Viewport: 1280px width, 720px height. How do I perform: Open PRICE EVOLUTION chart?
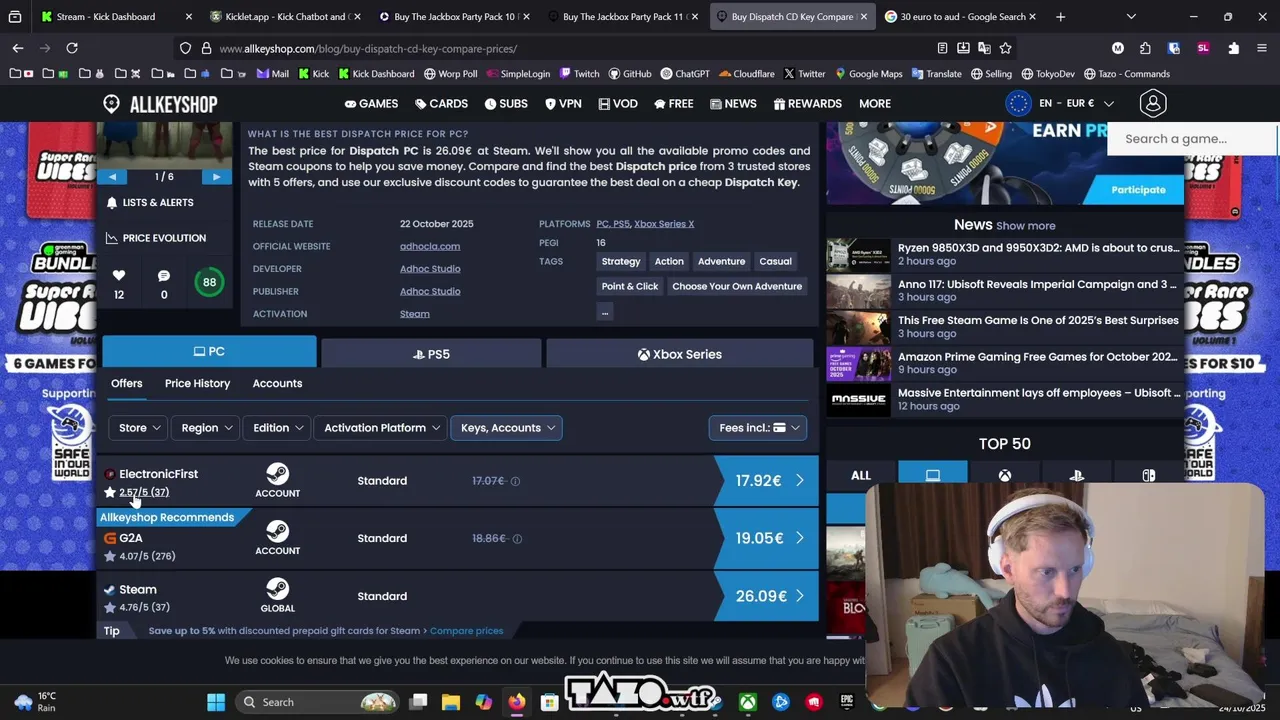pyautogui.click(x=156, y=238)
